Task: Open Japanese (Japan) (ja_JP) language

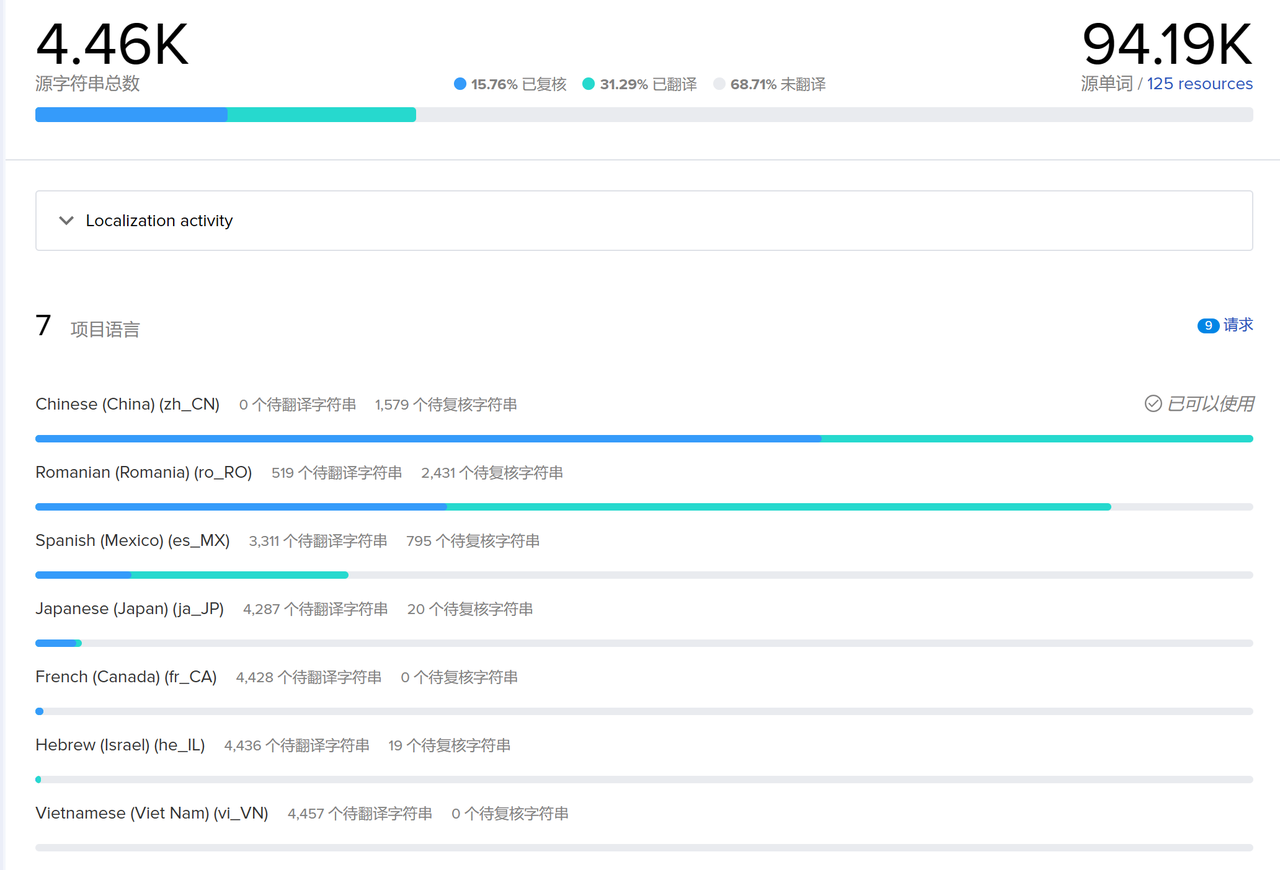Action: [x=129, y=608]
